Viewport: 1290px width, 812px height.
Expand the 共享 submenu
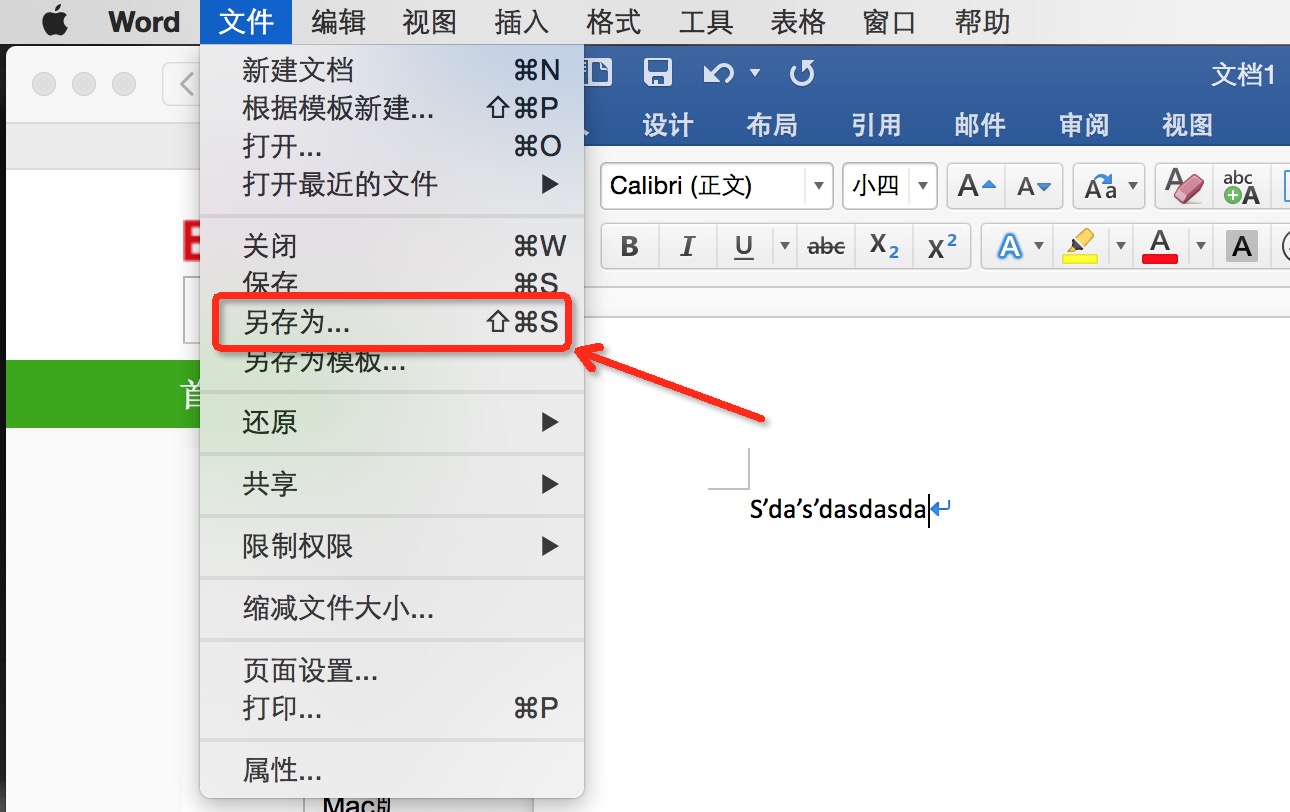[x=549, y=484]
